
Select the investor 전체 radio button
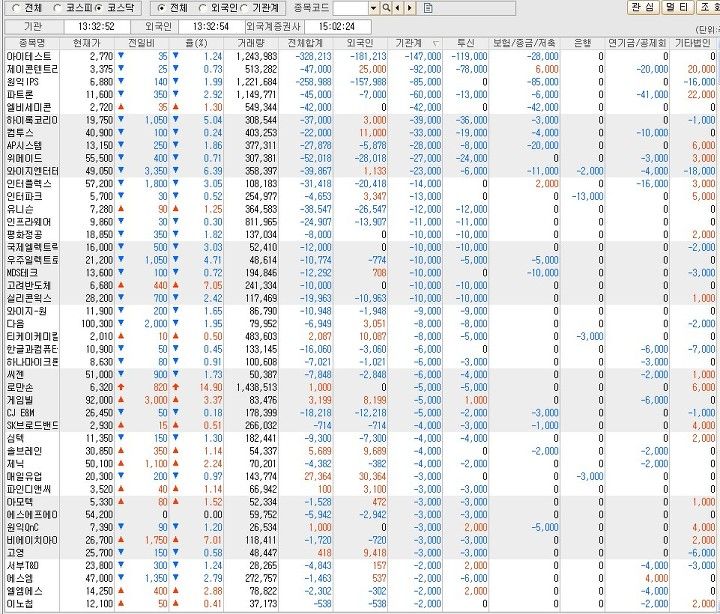click(x=161, y=8)
